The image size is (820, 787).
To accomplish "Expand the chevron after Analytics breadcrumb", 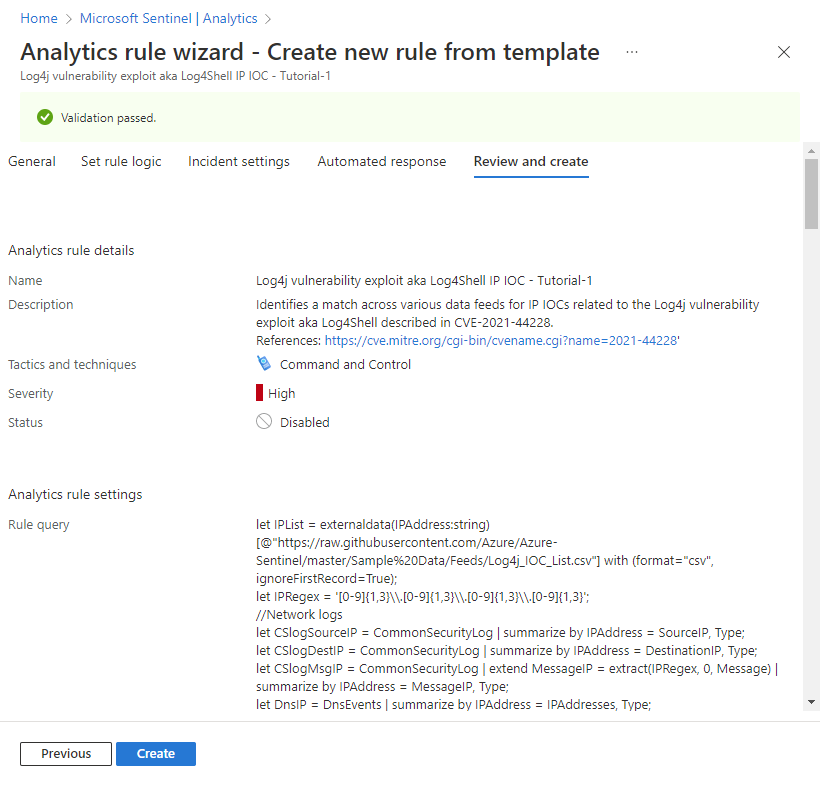I will [266, 18].
